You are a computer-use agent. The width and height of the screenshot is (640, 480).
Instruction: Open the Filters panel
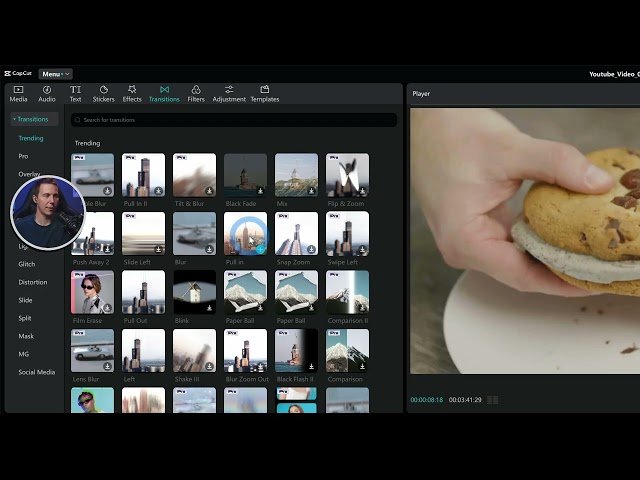(196, 93)
